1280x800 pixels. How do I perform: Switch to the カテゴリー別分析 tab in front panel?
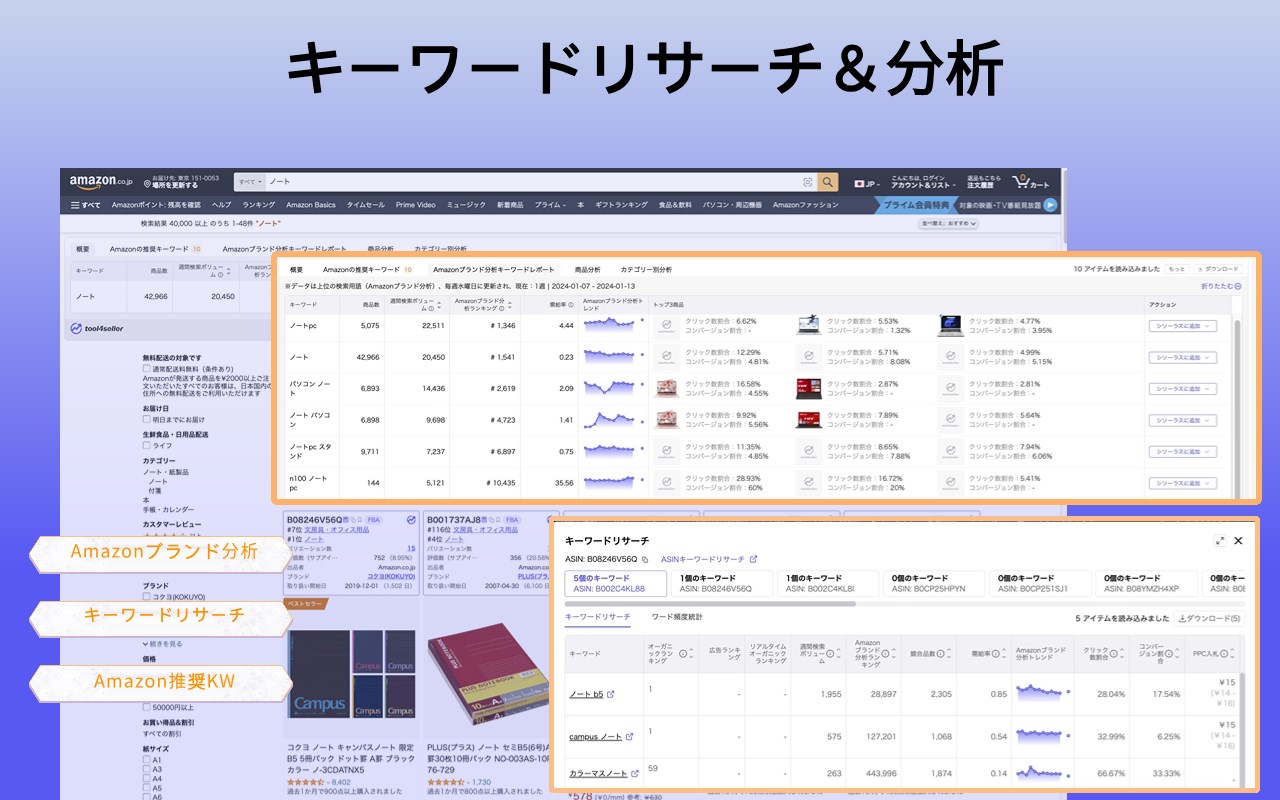click(x=646, y=269)
